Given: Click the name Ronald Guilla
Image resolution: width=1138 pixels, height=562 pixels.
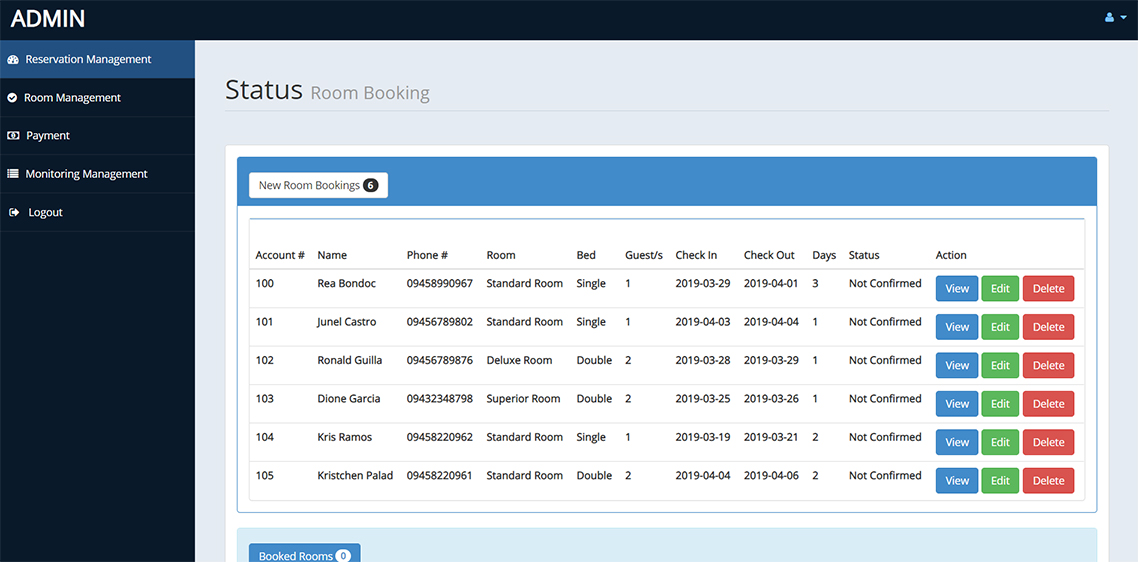Looking at the screenshot, I should coord(350,360).
